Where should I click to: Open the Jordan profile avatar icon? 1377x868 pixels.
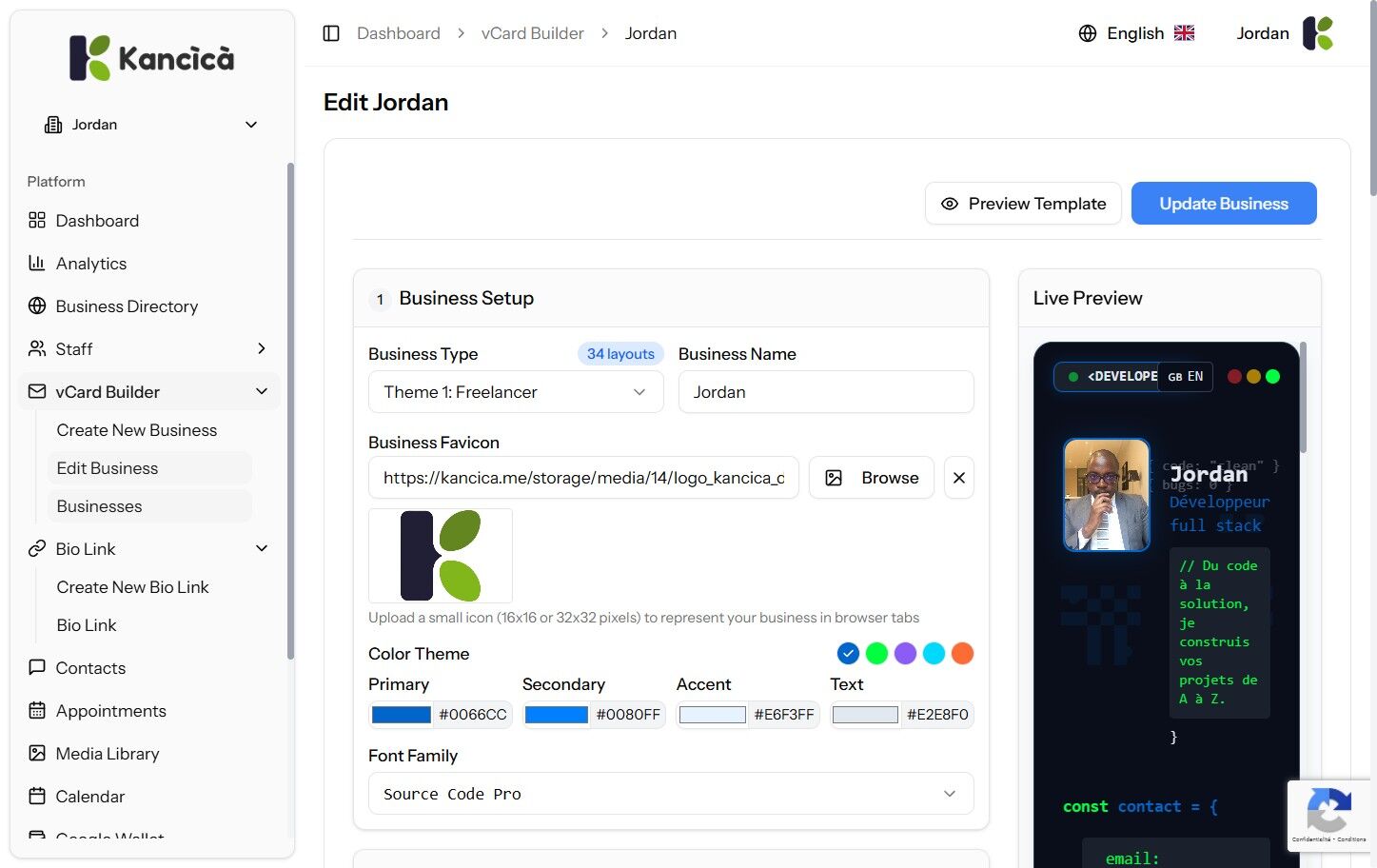(x=1318, y=33)
